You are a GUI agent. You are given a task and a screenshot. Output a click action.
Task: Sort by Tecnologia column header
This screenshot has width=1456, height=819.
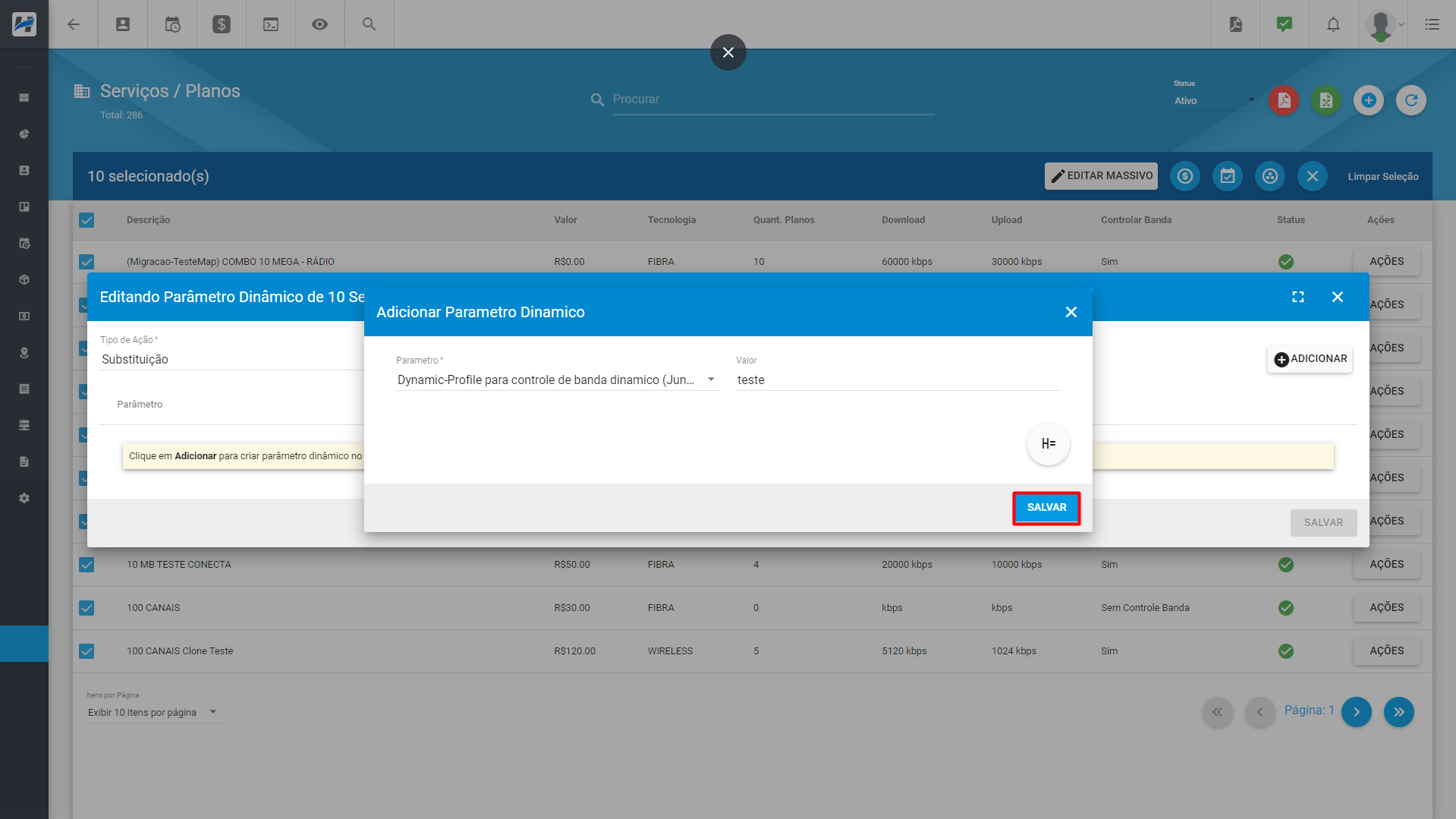(671, 220)
